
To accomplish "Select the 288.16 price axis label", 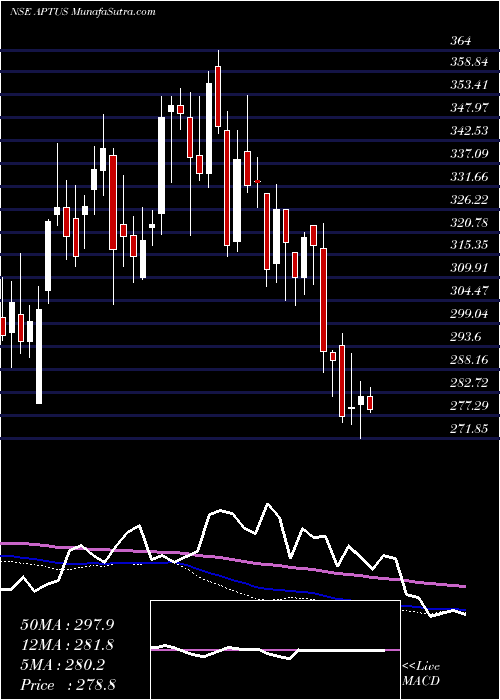I will coord(468,360).
